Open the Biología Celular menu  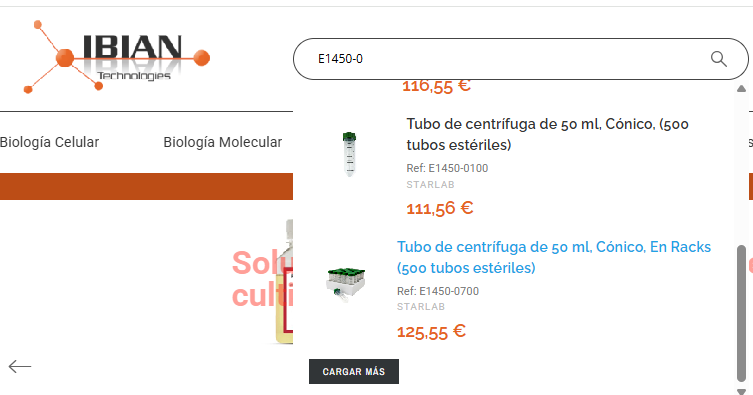(x=49, y=142)
